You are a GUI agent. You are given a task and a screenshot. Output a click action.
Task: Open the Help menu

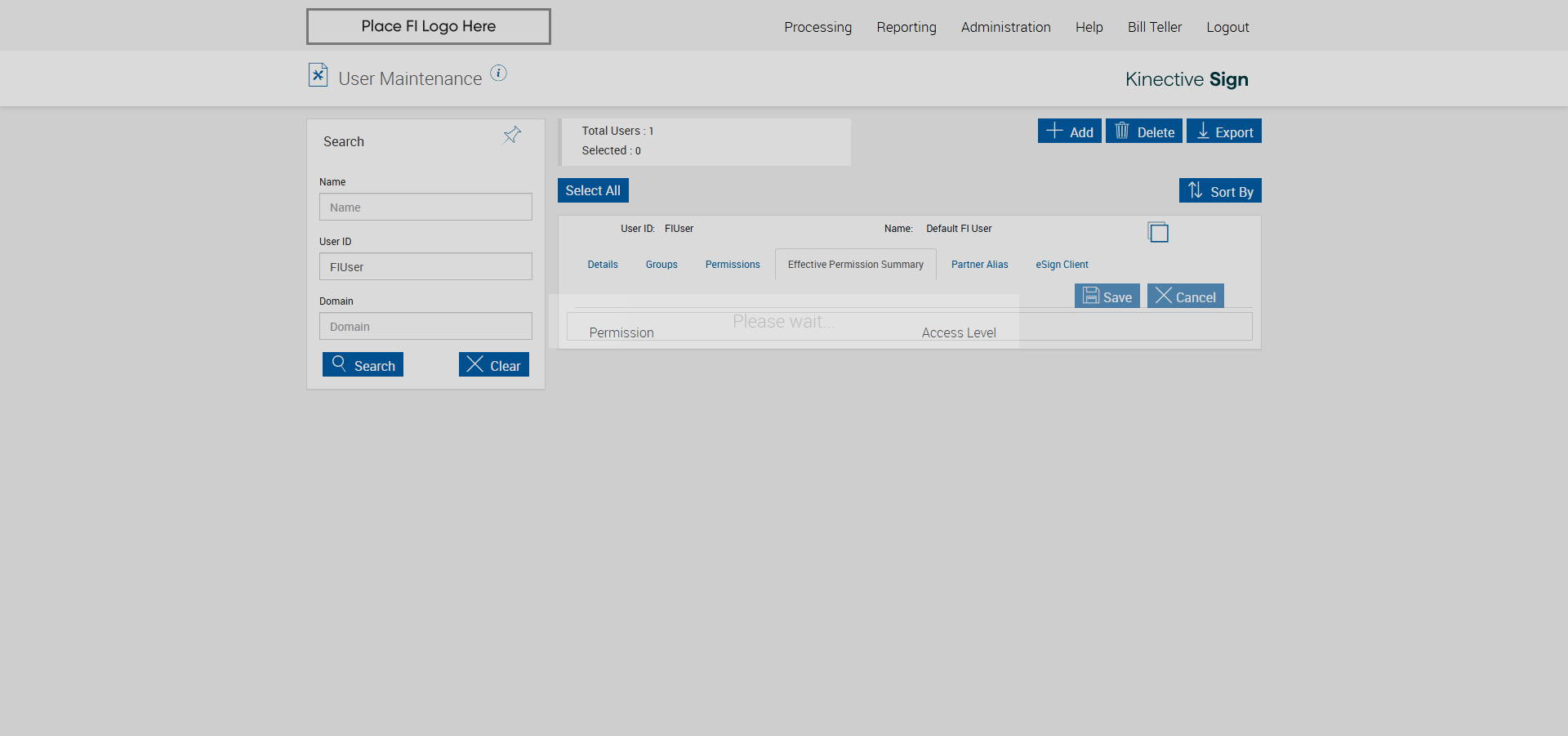(1089, 27)
